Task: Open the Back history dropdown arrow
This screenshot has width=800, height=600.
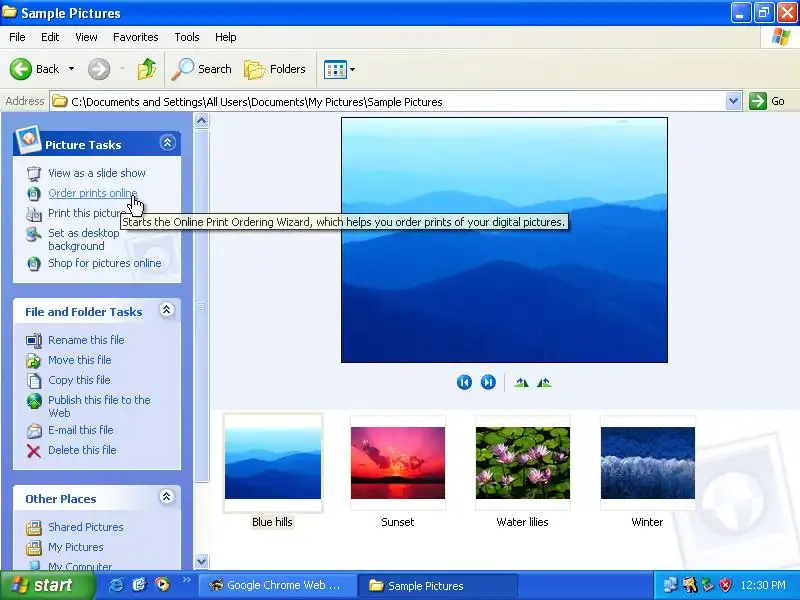Action: pyautogui.click(x=71, y=69)
